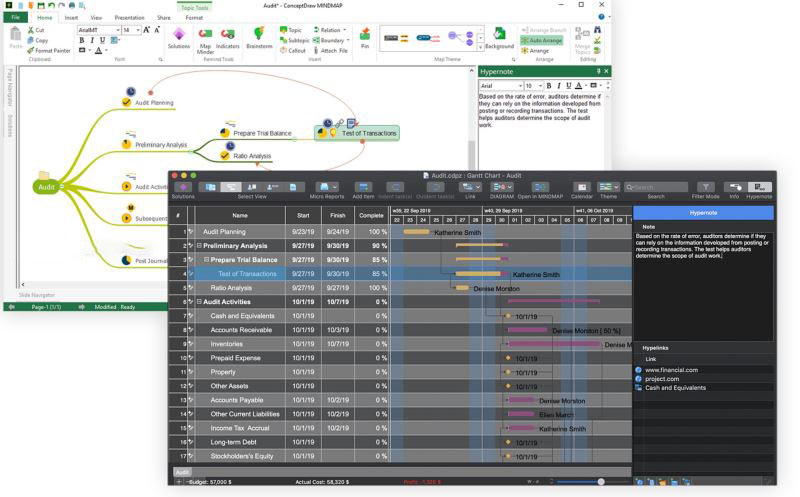This screenshot has width=800, height=497.
Task: Click the Hypernote blue header button
Action: click(703, 213)
